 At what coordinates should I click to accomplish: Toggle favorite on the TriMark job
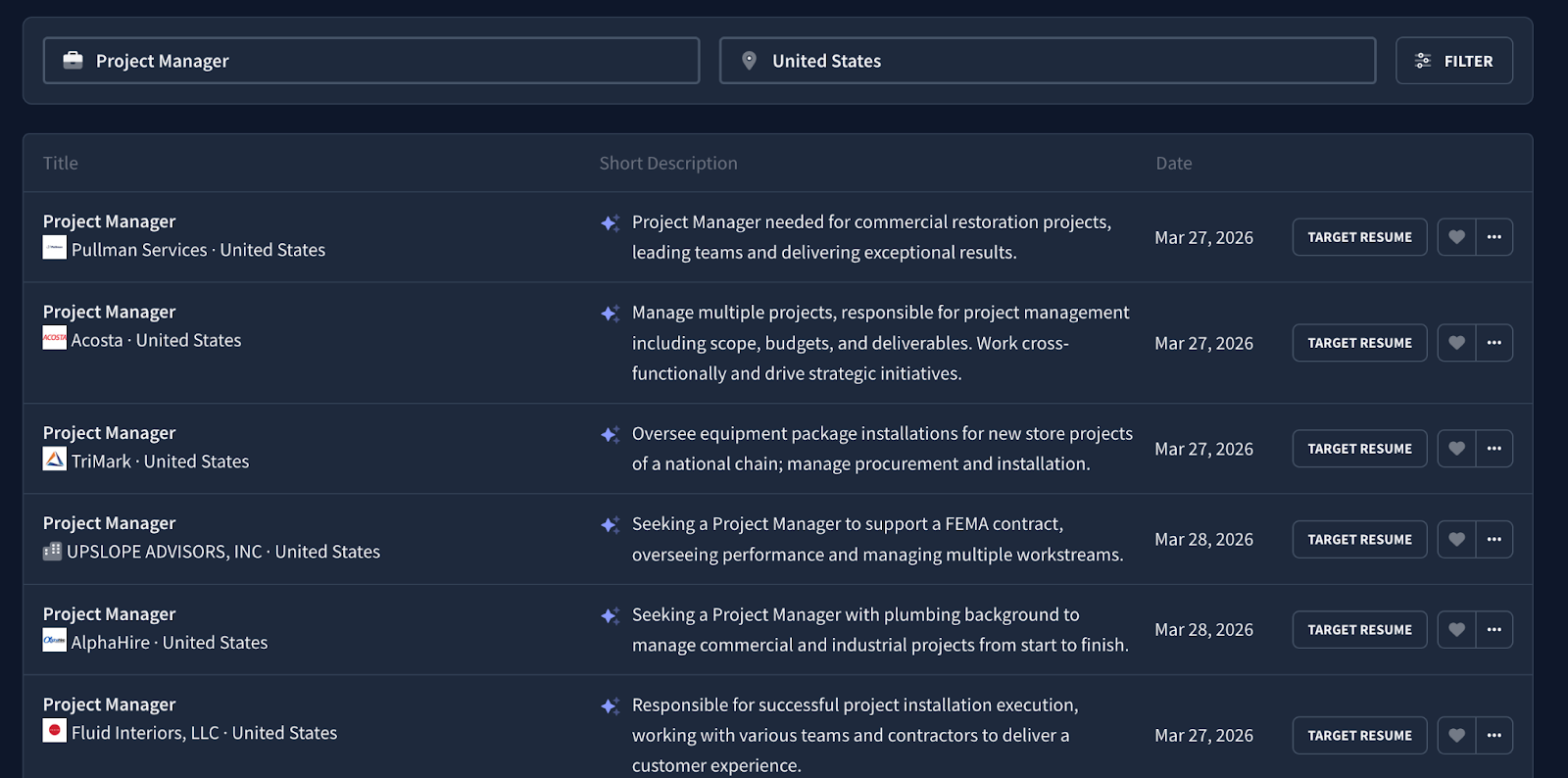pyautogui.click(x=1456, y=449)
